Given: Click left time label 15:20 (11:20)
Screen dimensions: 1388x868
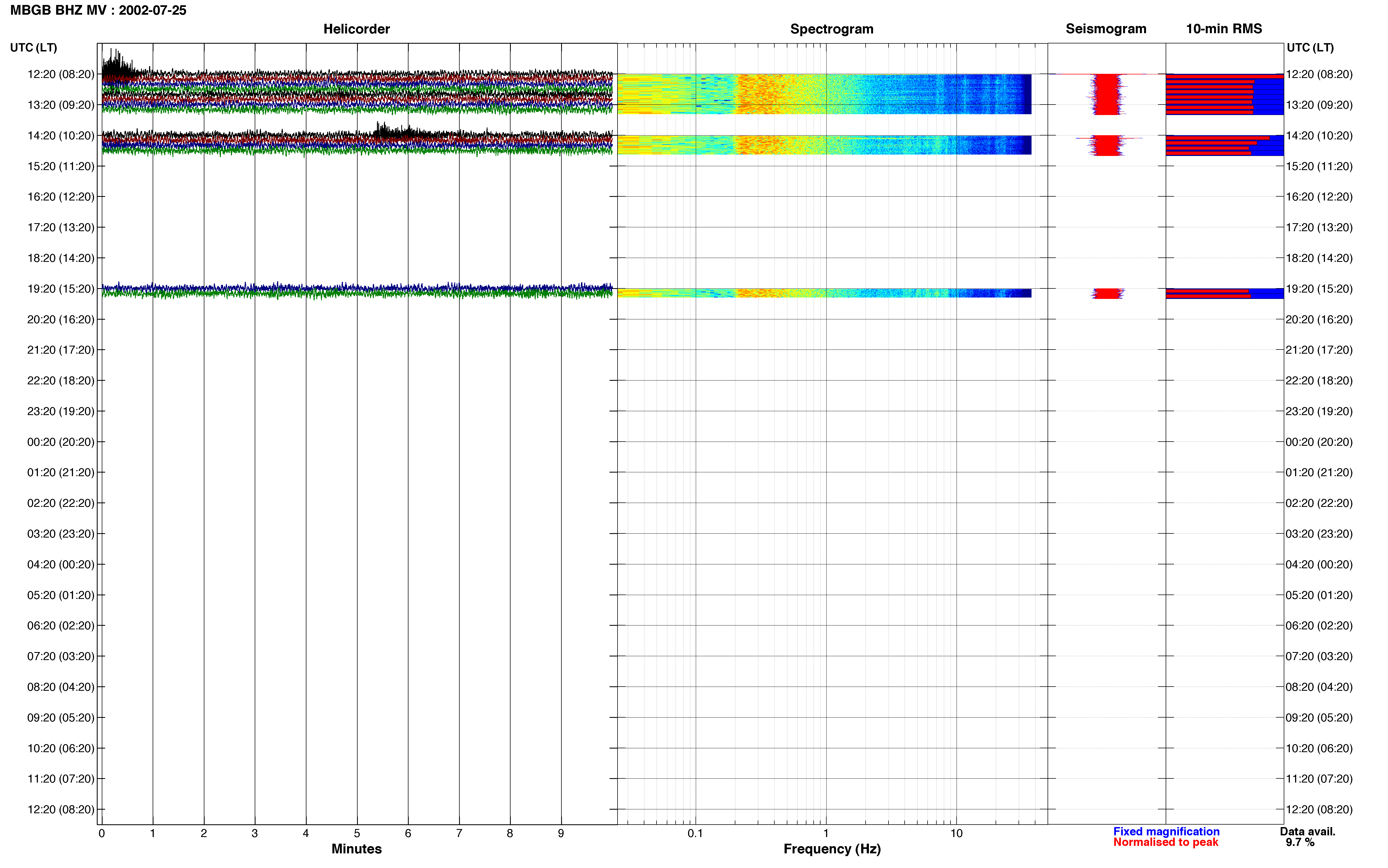Looking at the screenshot, I should [x=61, y=166].
